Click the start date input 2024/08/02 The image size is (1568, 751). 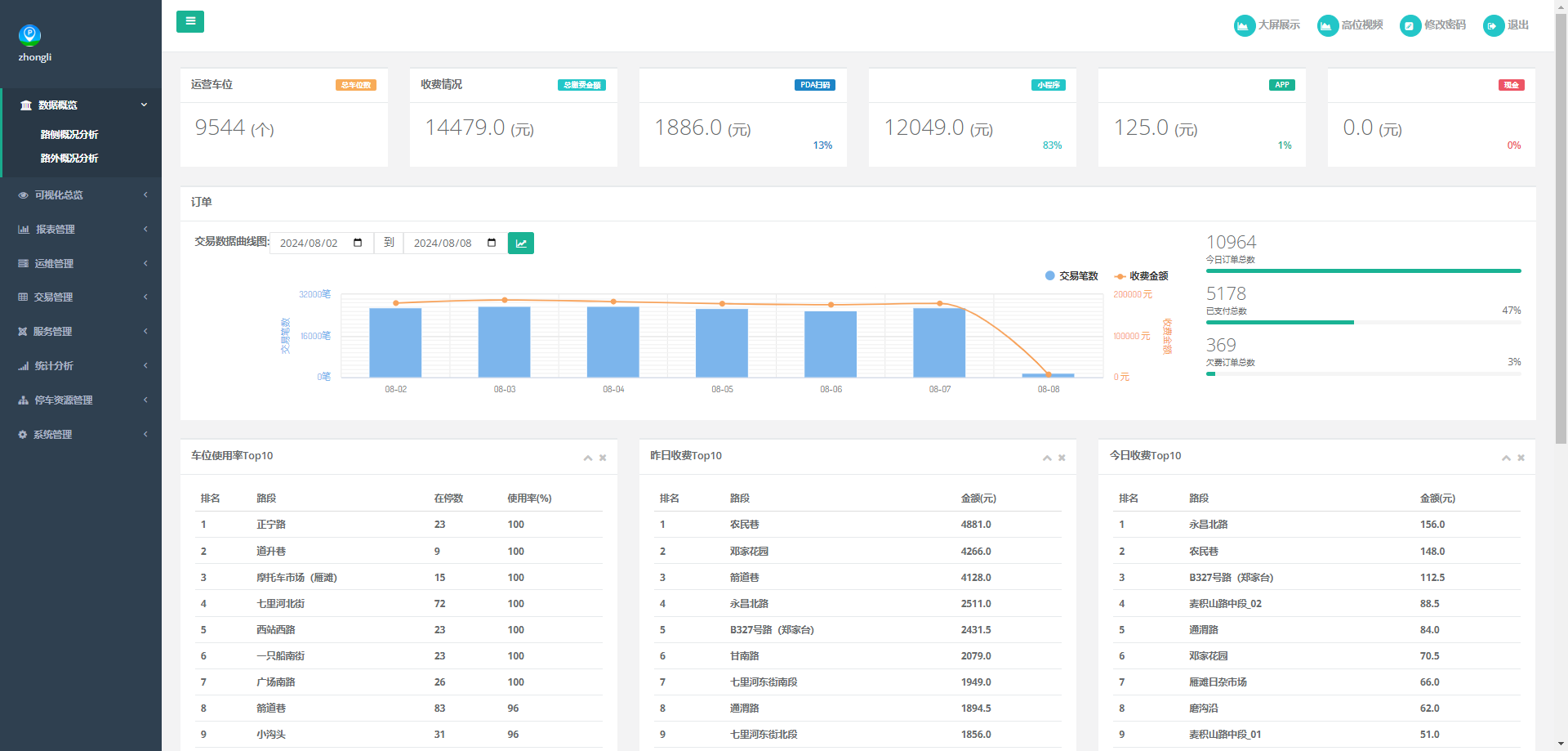click(x=321, y=243)
